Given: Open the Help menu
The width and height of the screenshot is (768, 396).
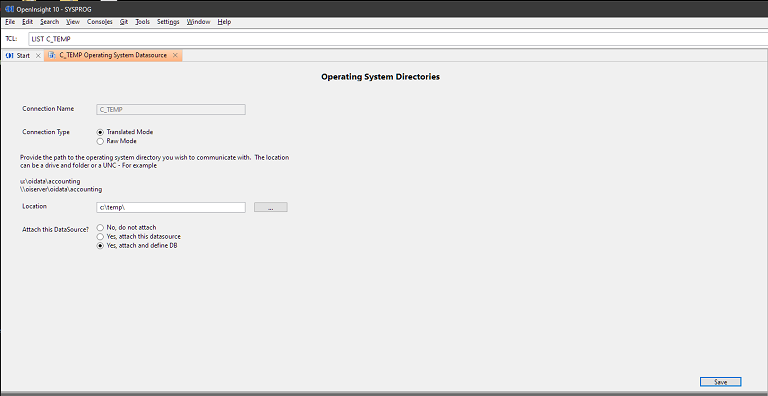Looking at the screenshot, I should click(x=224, y=22).
